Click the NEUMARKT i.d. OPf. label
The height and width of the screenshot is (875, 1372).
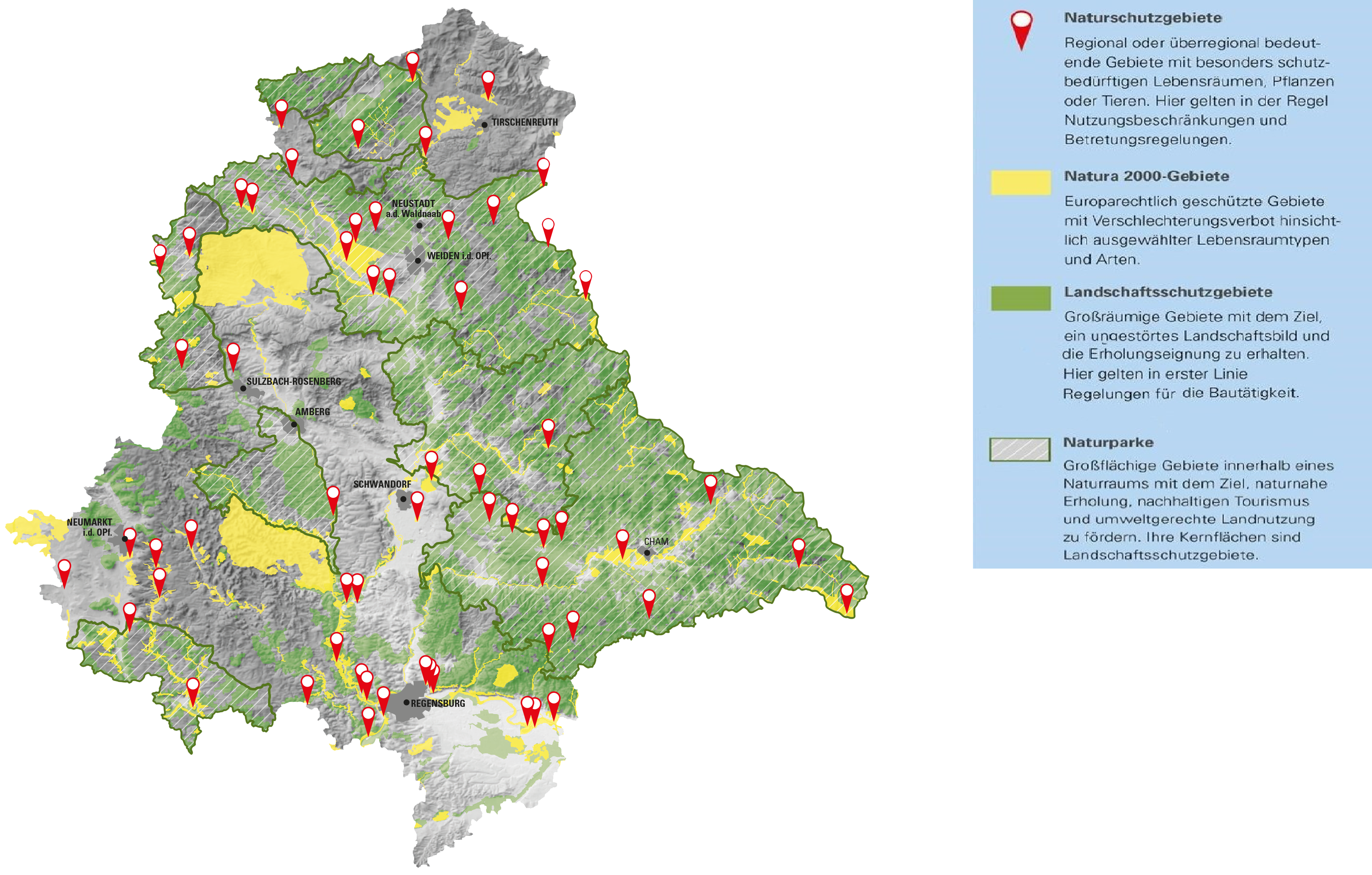coord(89,527)
